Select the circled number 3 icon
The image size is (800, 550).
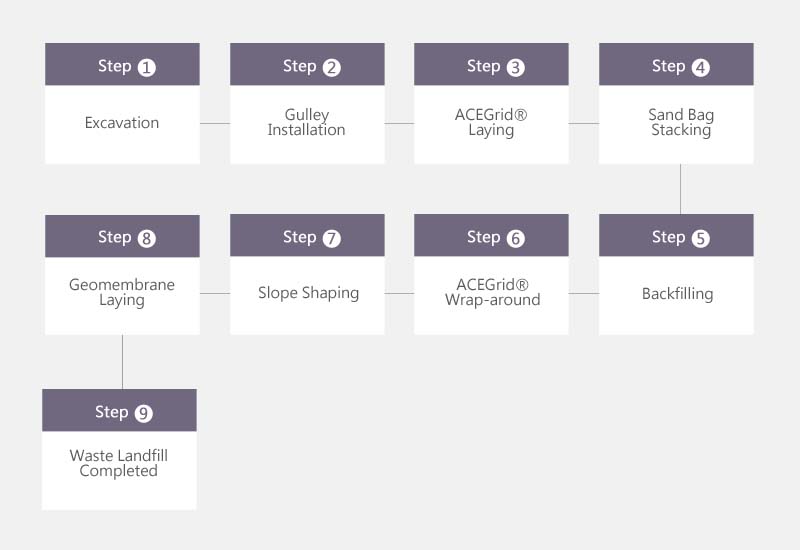pos(515,67)
